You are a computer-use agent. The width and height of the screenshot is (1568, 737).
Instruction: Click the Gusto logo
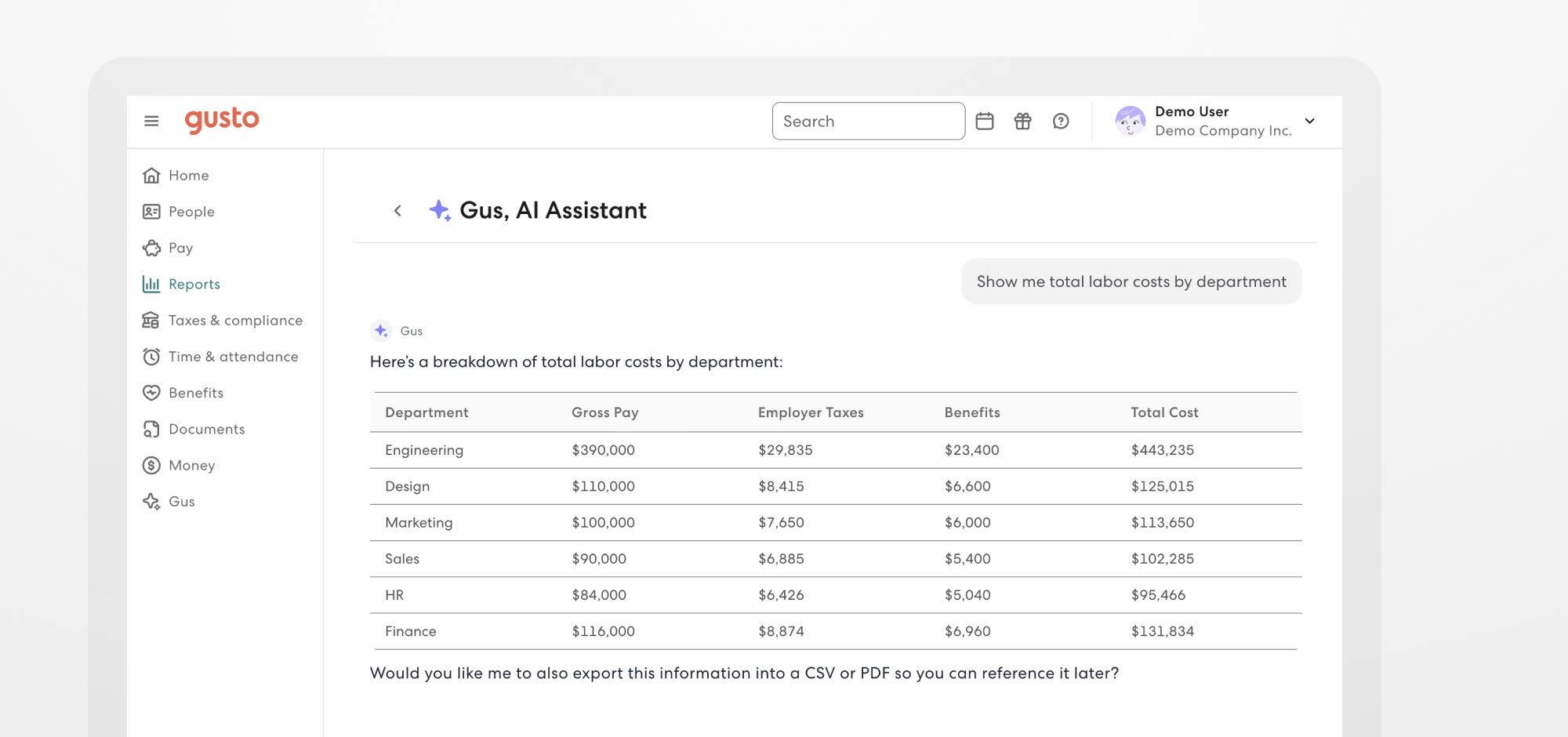[x=222, y=120]
